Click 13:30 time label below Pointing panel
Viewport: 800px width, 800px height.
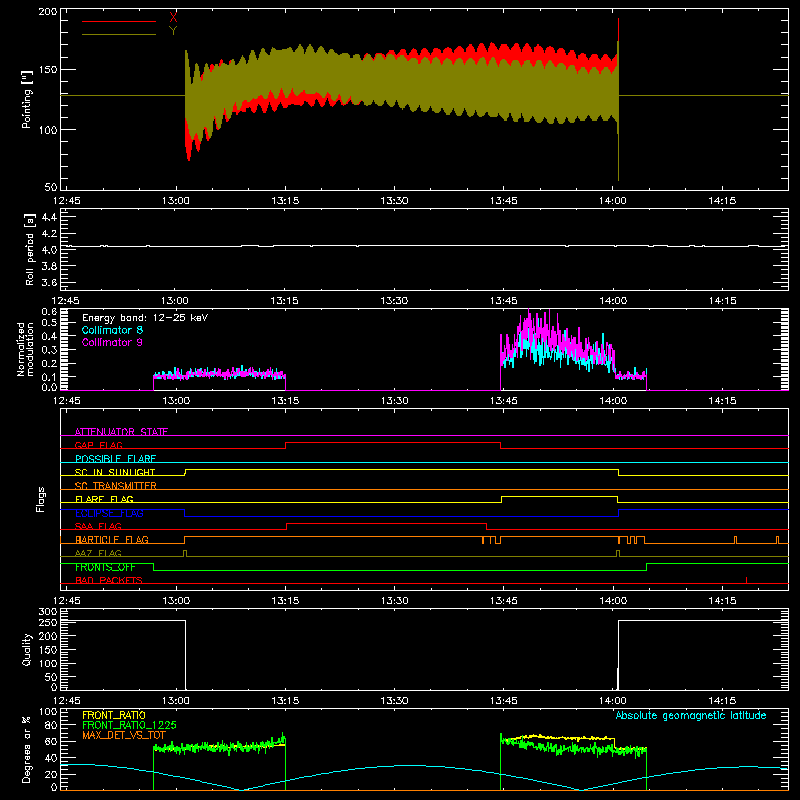394,201
